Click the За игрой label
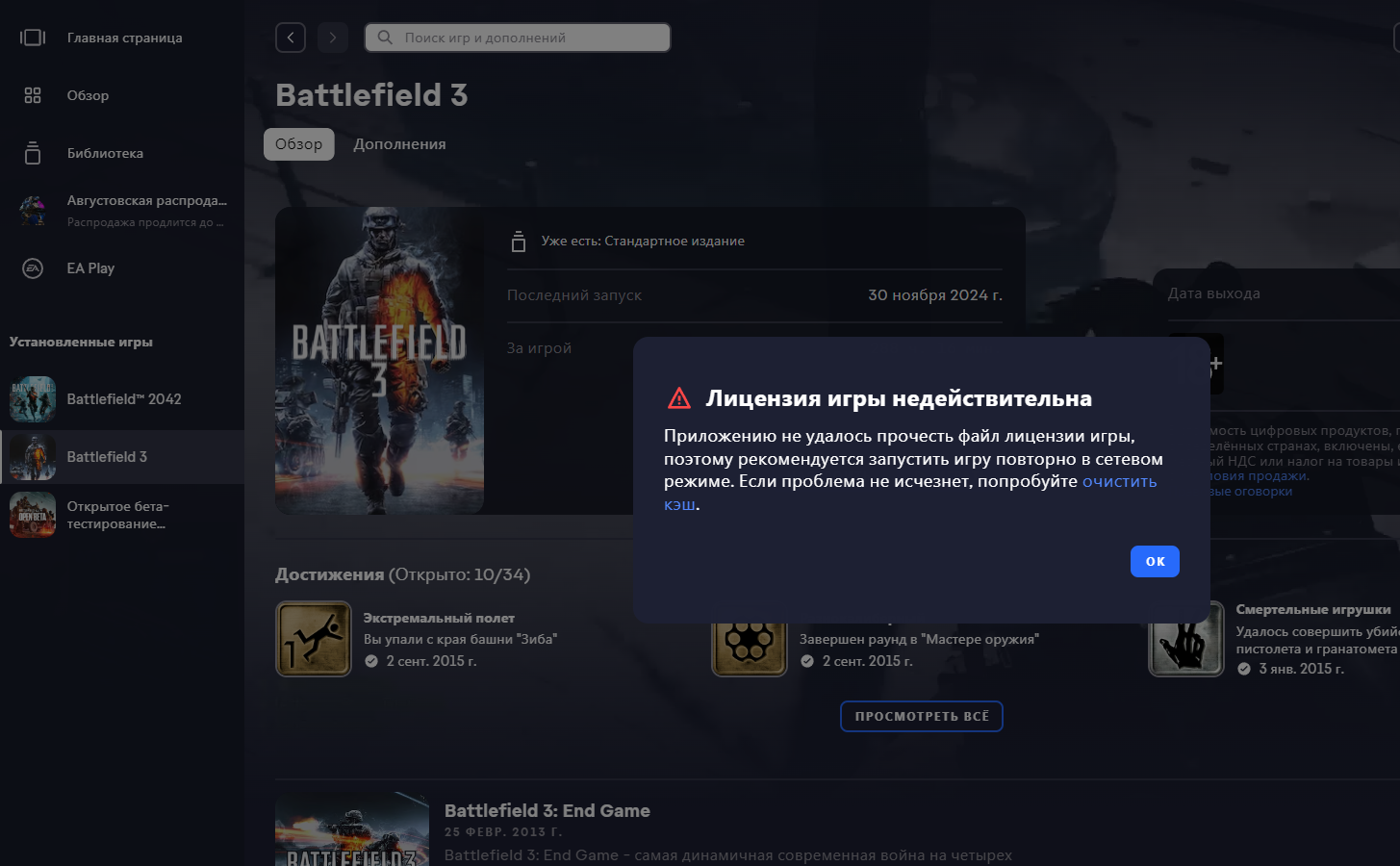The image size is (1400, 866). [539, 348]
